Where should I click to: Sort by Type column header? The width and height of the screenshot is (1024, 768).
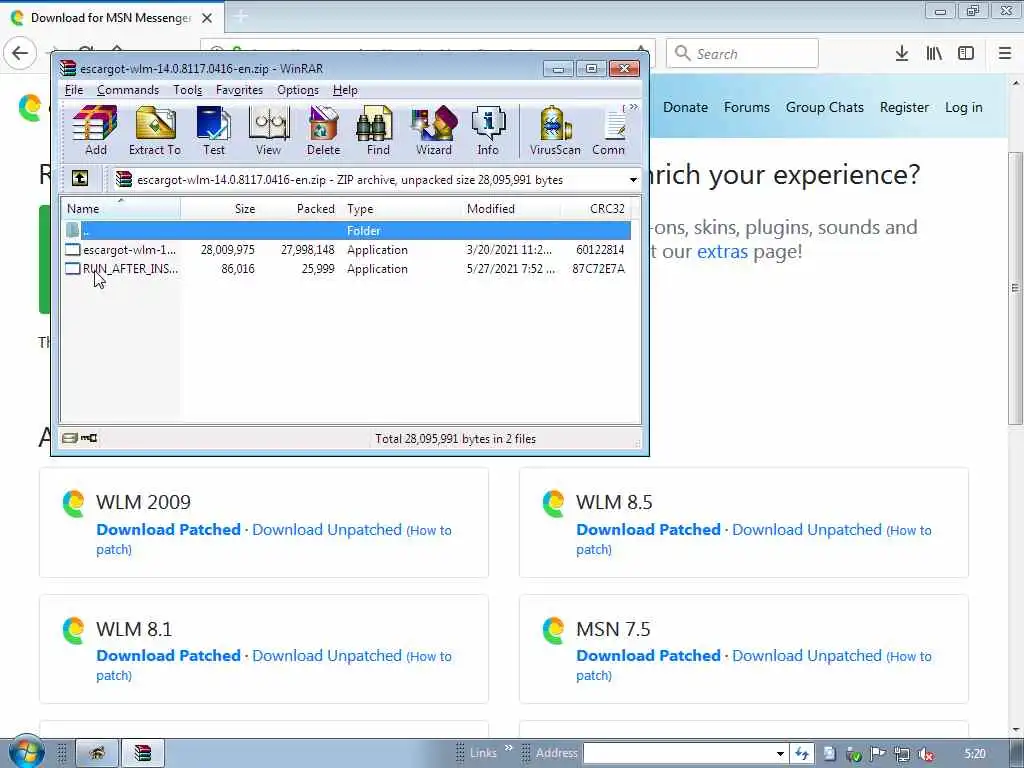coord(402,208)
